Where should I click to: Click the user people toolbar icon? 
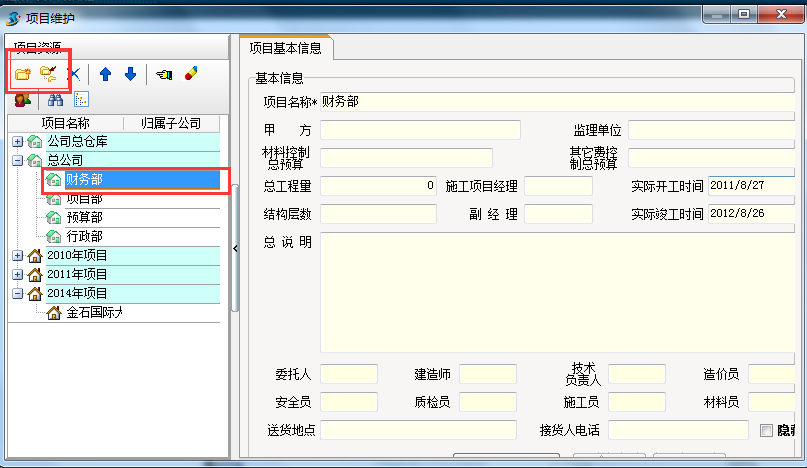[23, 100]
